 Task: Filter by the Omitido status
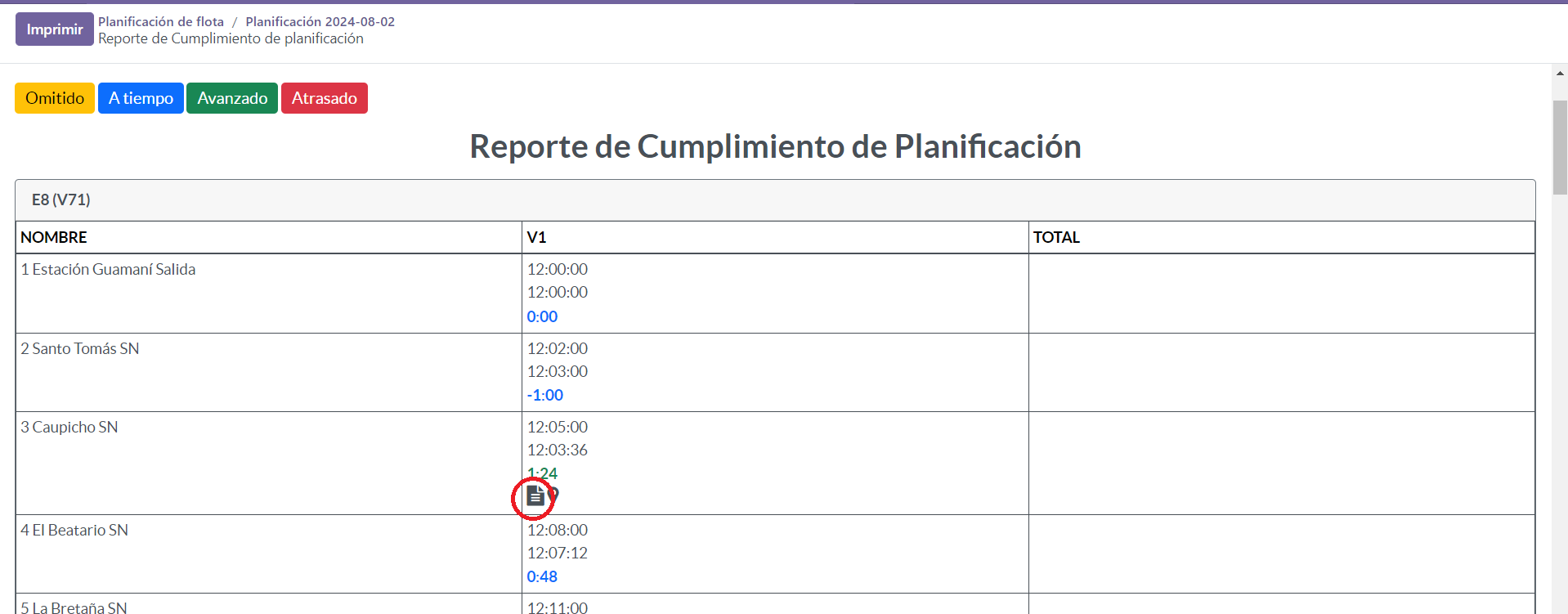pyautogui.click(x=55, y=98)
